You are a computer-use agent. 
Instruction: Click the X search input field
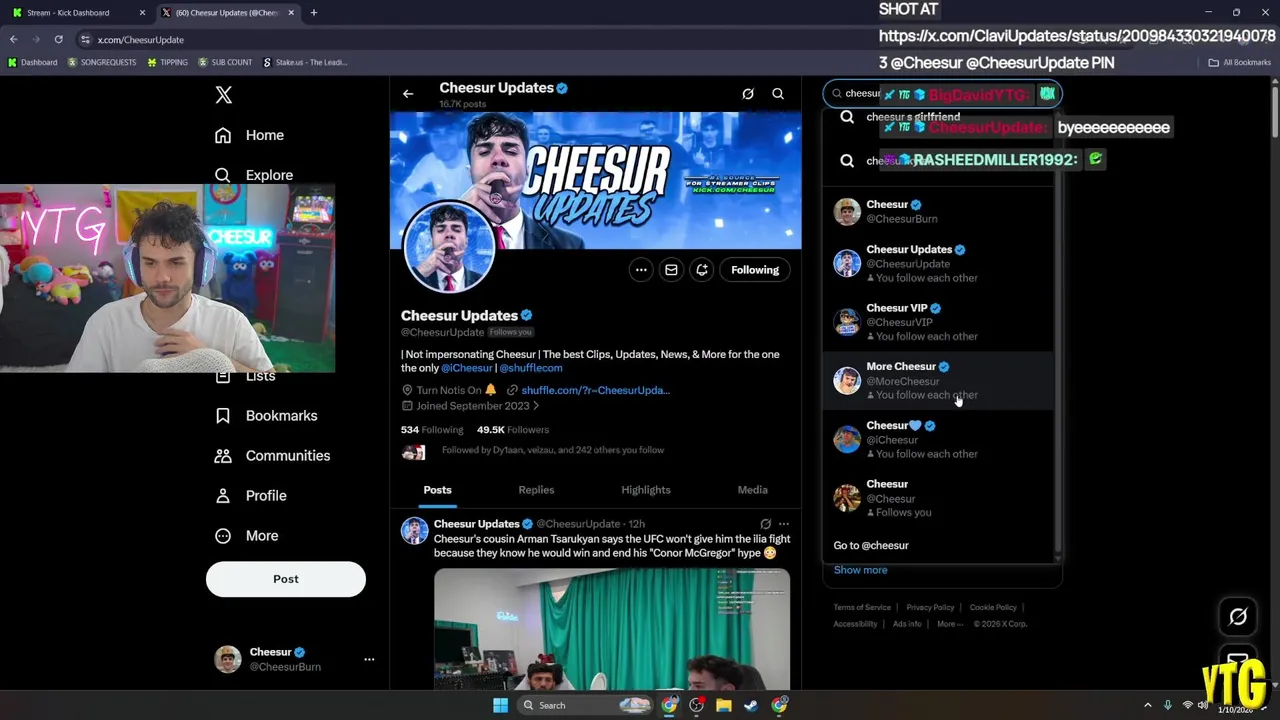(x=941, y=94)
